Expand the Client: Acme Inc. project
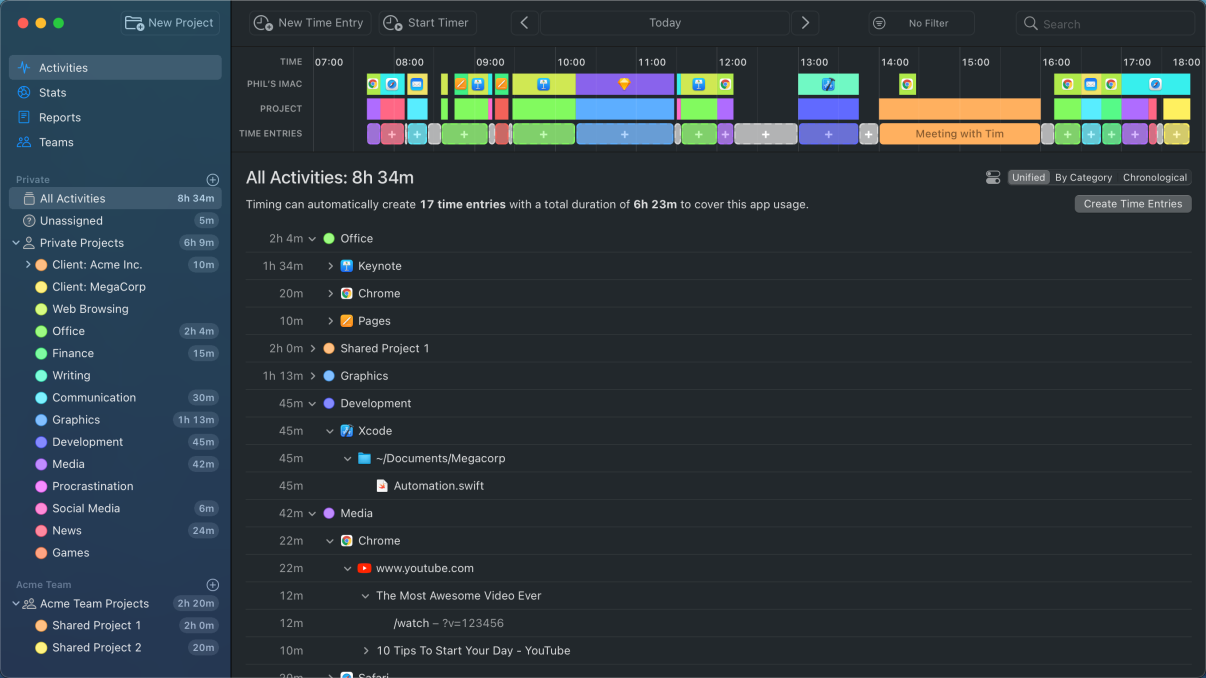Screen dimensions: 1206x678 coord(29,264)
